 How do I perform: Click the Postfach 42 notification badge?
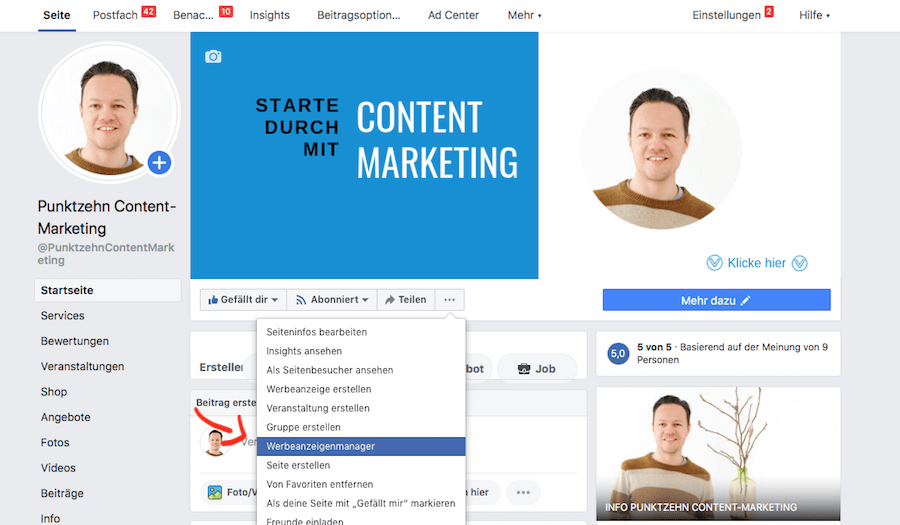[x=149, y=11]
